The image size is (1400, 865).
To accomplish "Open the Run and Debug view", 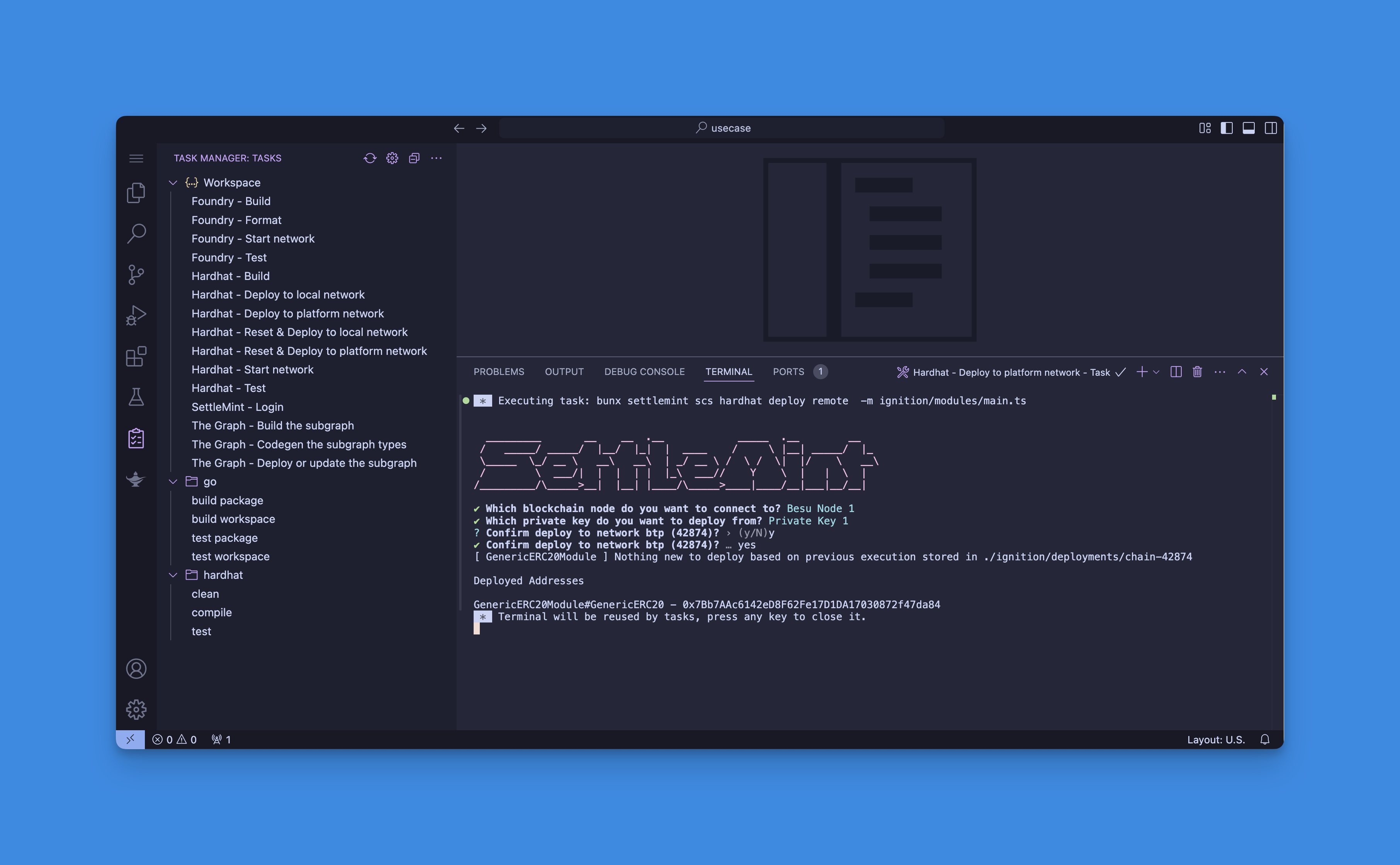I will click(136, 315).
